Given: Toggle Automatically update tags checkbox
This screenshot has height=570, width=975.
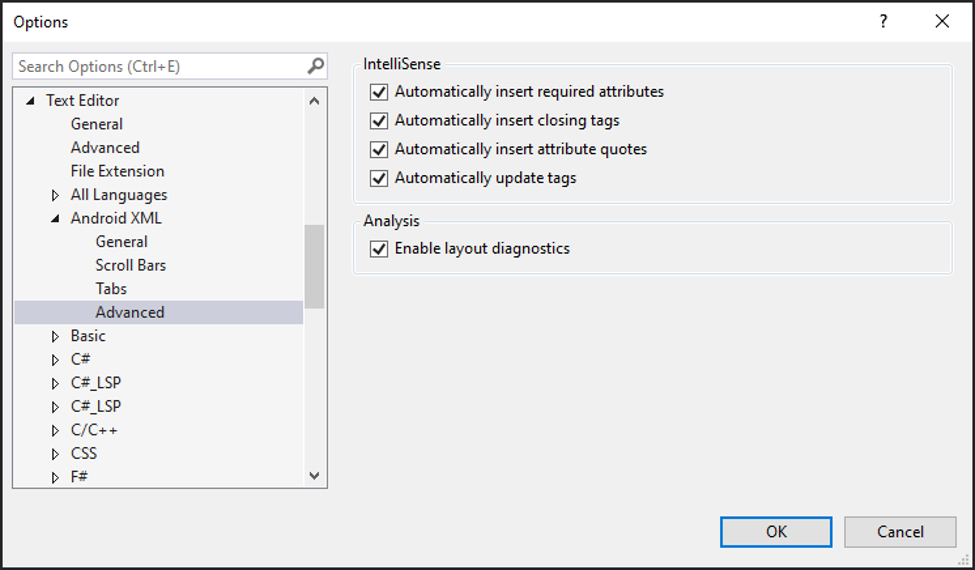Looking at the screenshot, I should [379, 178].
